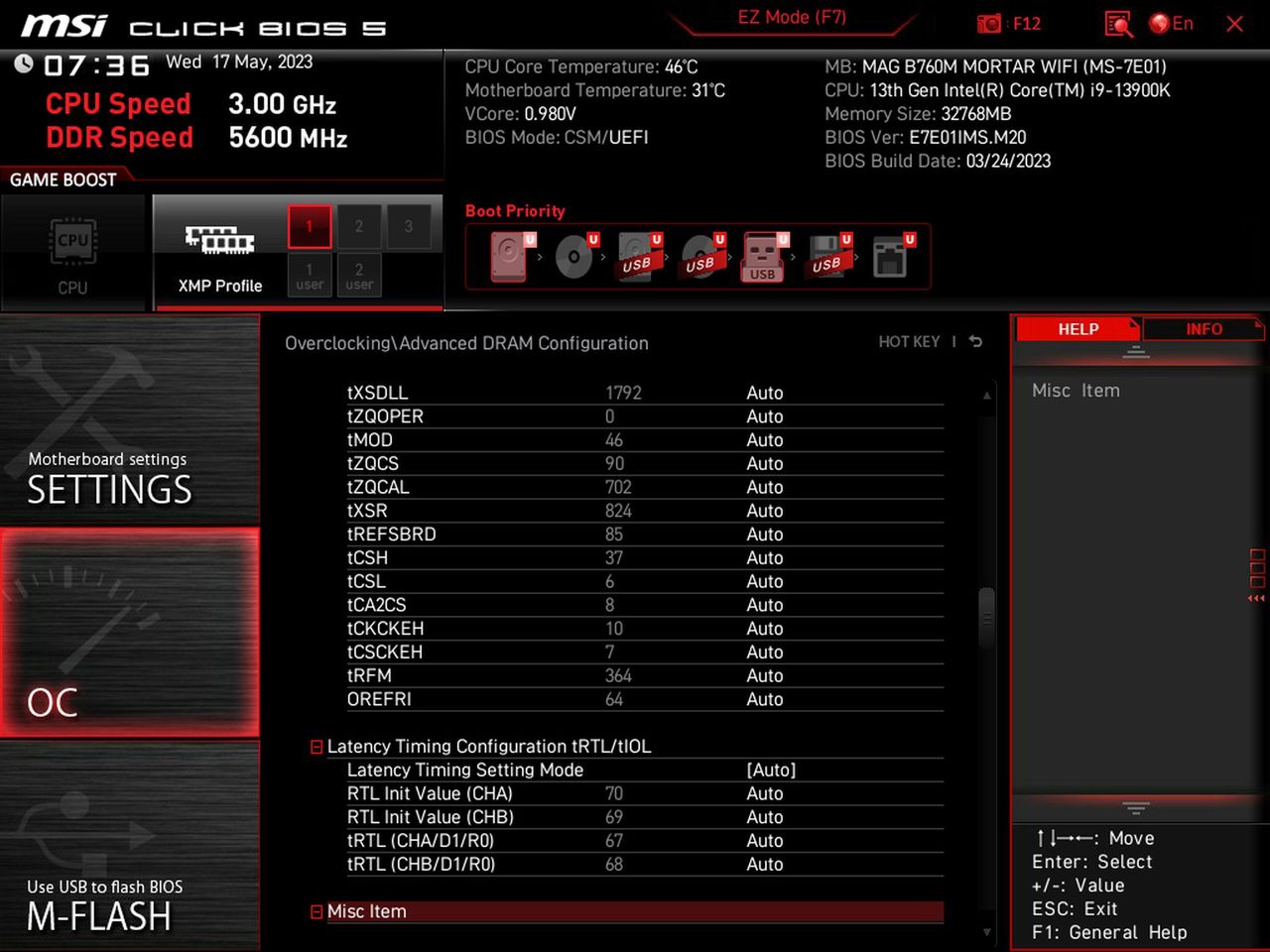The image size is (1270, 952).
Task: Close the BIOS with the X icon
Action: (1234, 24)
